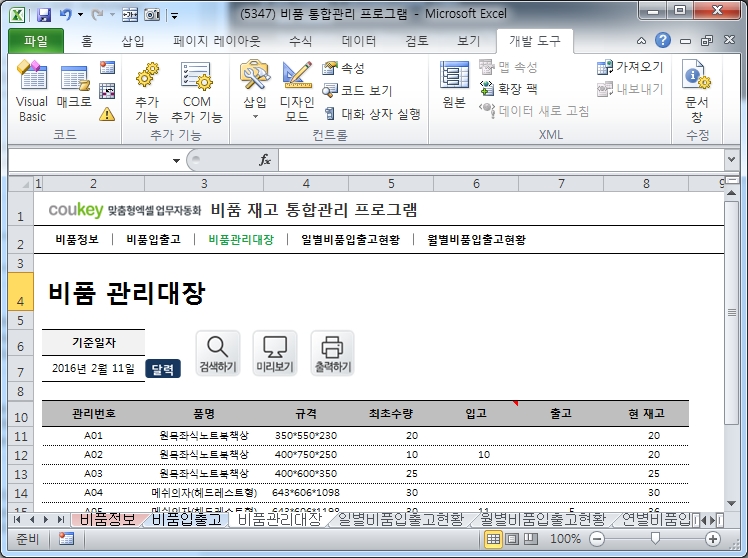The width and height of the screenshot is (748, 558).
Task: Open macro security warning icon
Action: click(x=107, y=114)
